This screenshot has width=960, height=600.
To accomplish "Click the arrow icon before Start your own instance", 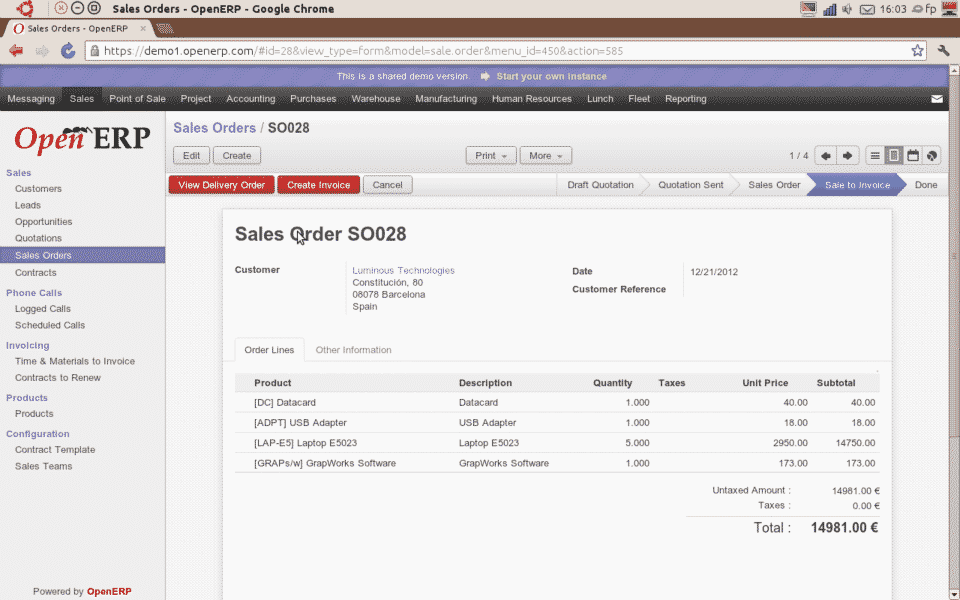I will [x=486, y=77].
